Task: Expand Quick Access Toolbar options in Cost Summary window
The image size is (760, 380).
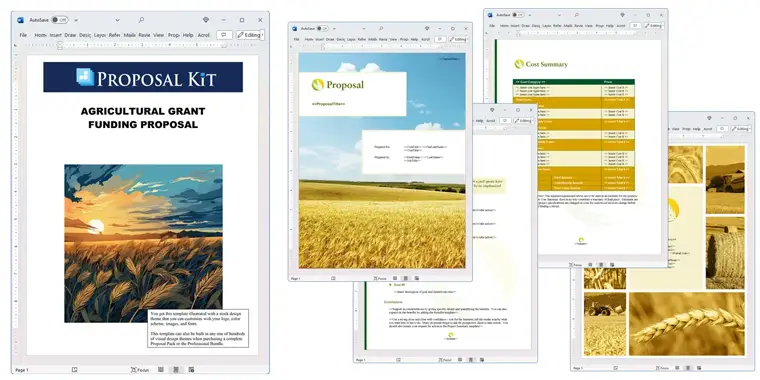Action: pyautogui.click(x=530, y=15)
